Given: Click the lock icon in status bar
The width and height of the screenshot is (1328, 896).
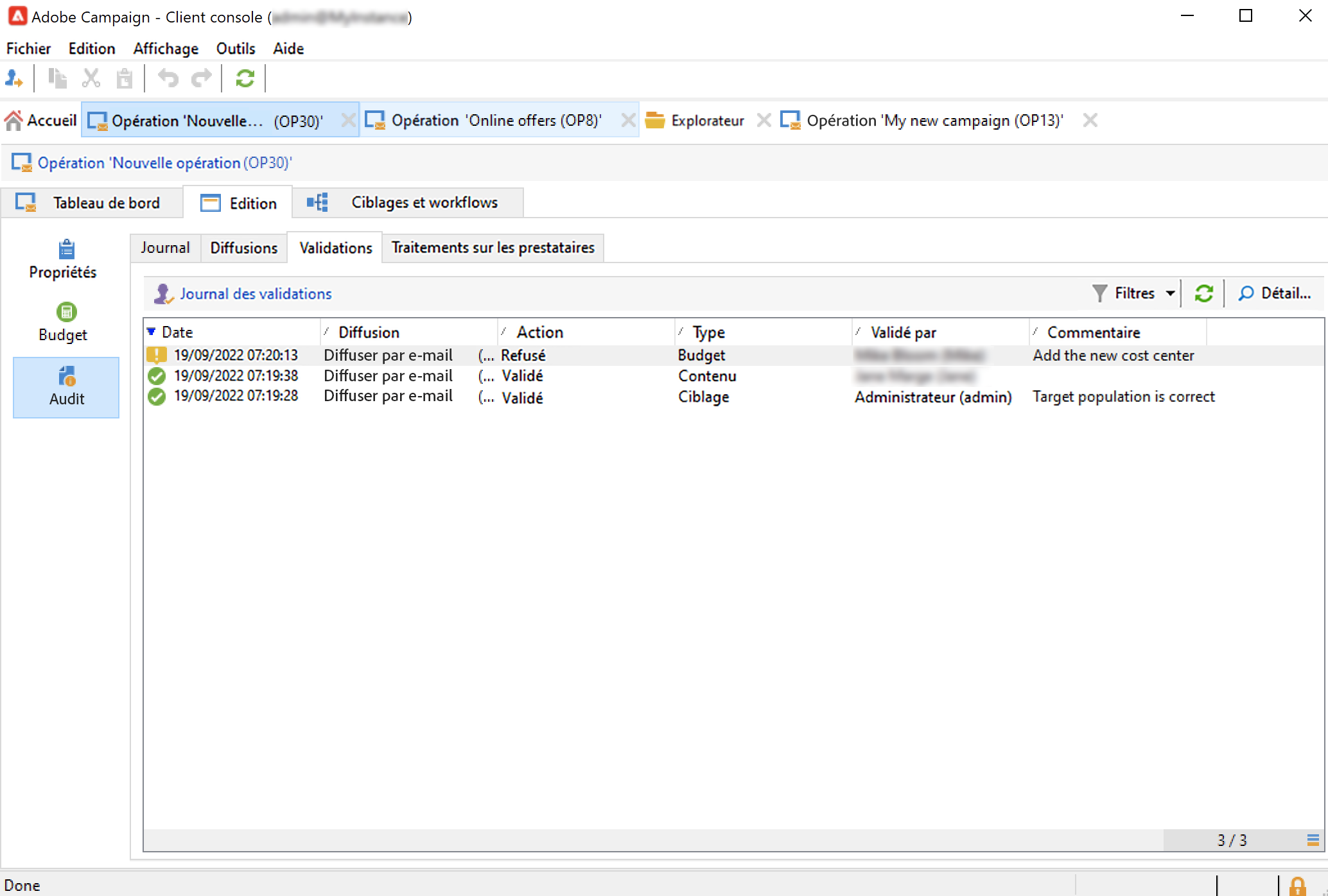Looking at the screenshot, I should click(1297, 886).
